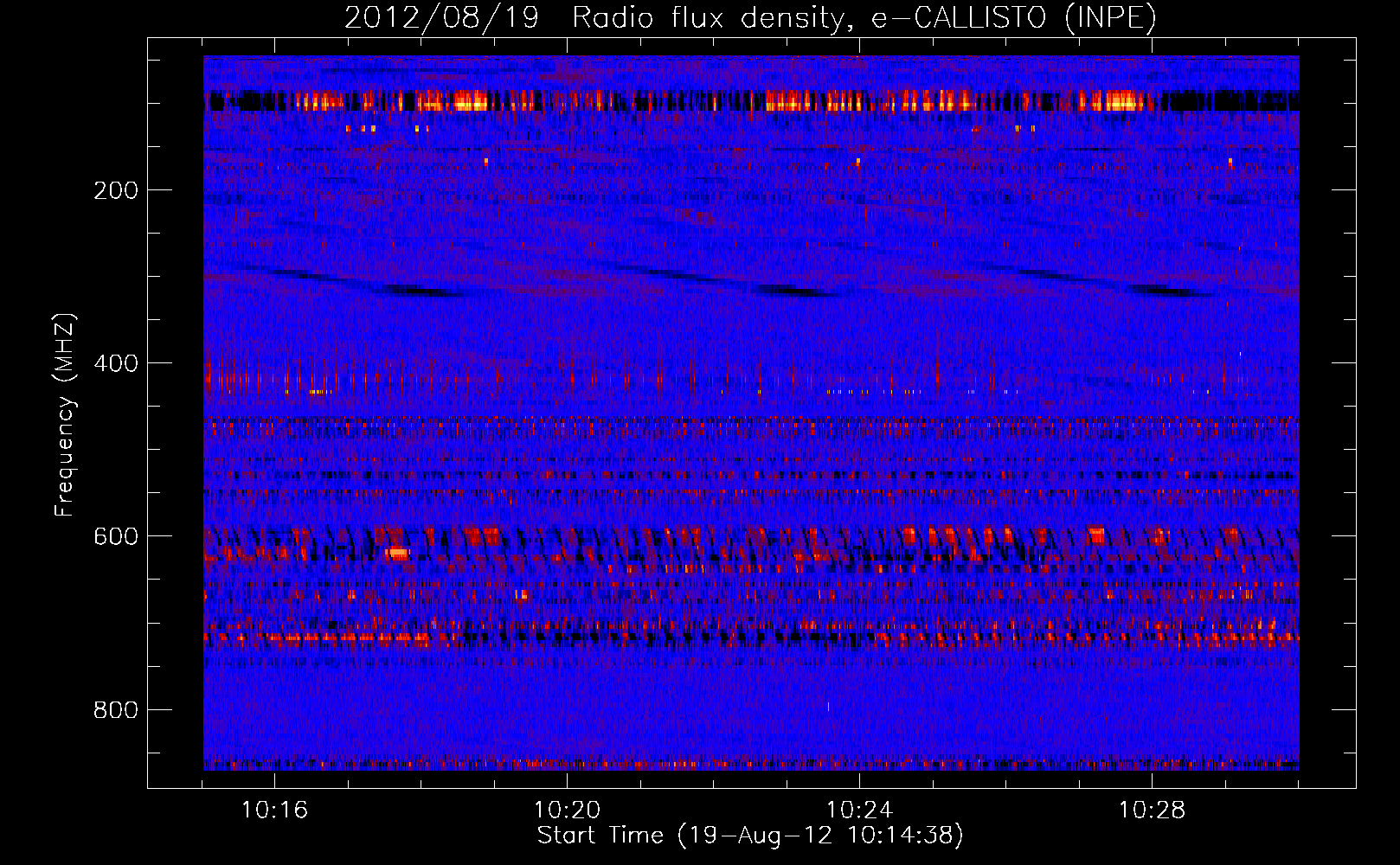The image size is (1400, 865).
Task: Click the 'Frequency (MHZ)' axis label
Action: [x=65, y=415]
